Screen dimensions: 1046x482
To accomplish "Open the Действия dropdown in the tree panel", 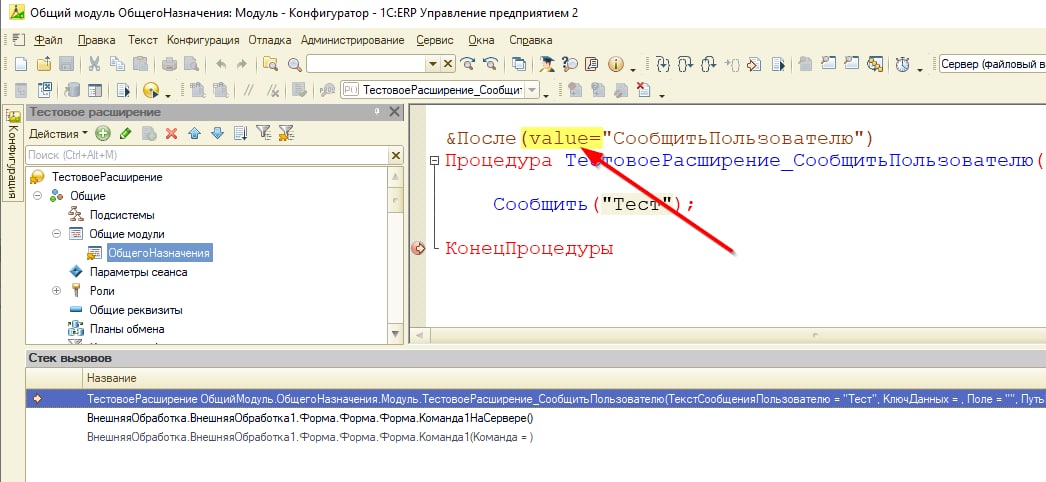I will click(x=58, y=133).
